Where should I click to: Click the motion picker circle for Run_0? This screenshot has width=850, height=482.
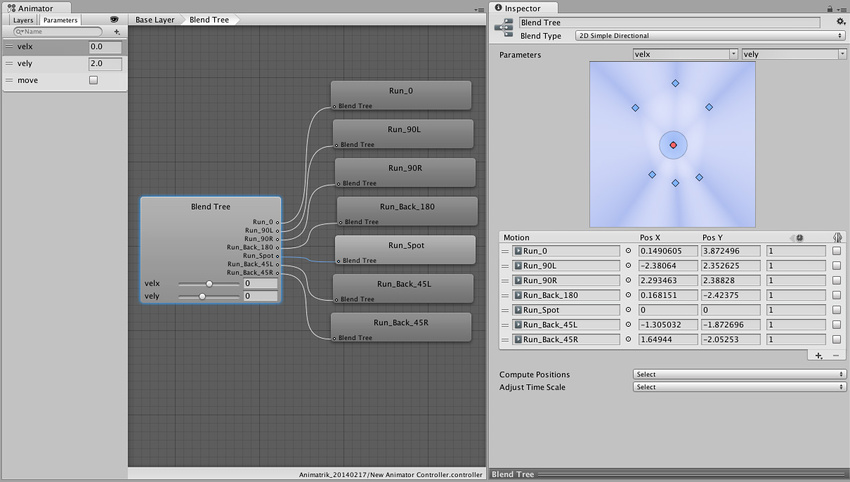click(x=628, y=251)
